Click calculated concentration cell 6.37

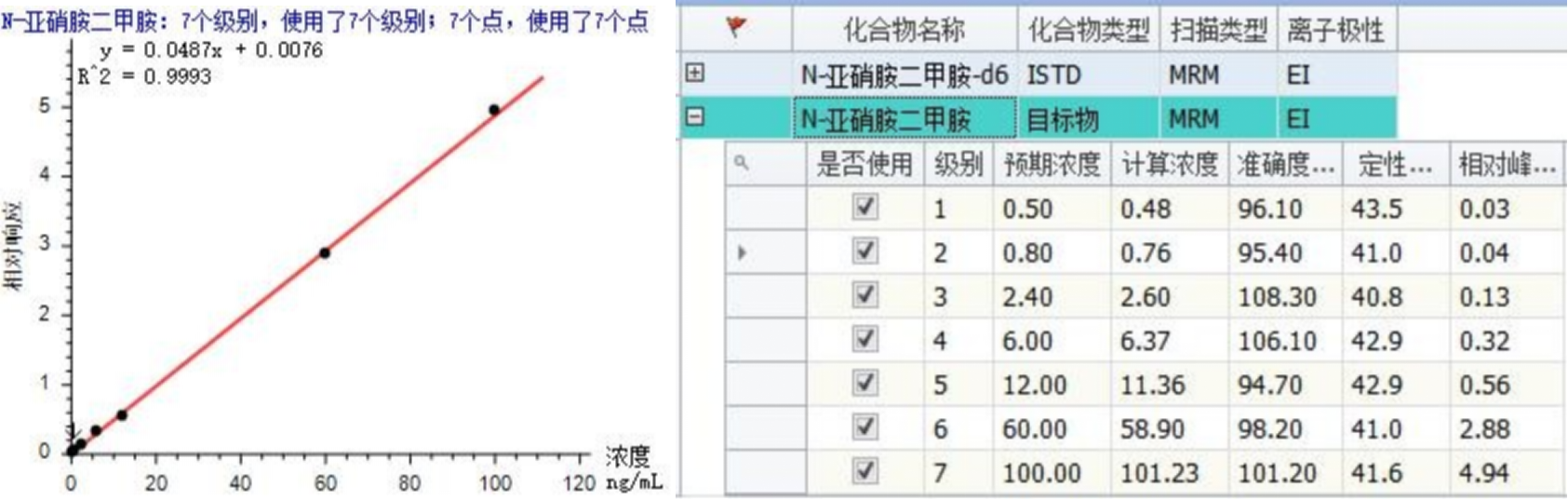(x=1170, y=341)
